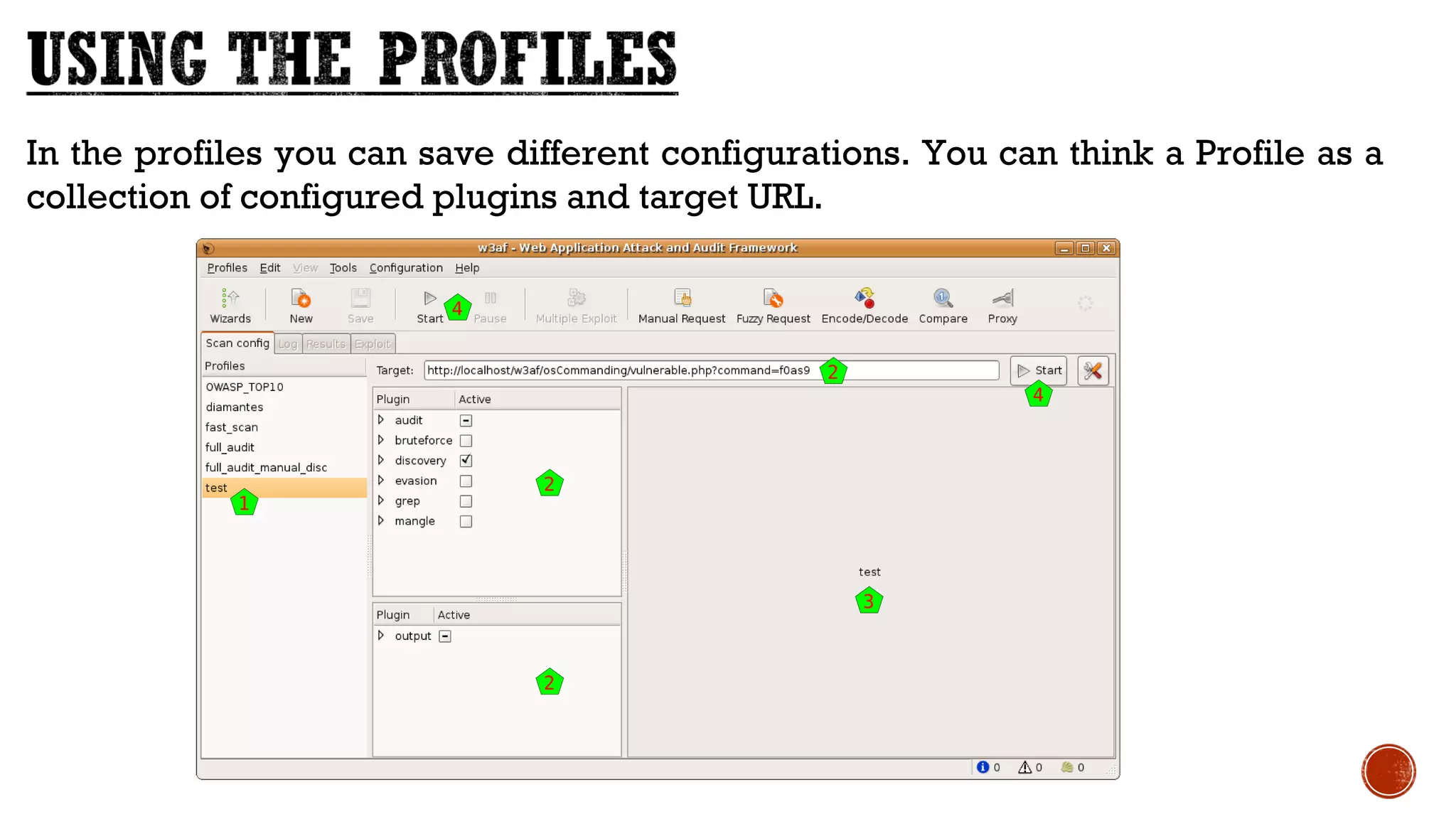Expand the output plugin tree

(x=381, y=636)
